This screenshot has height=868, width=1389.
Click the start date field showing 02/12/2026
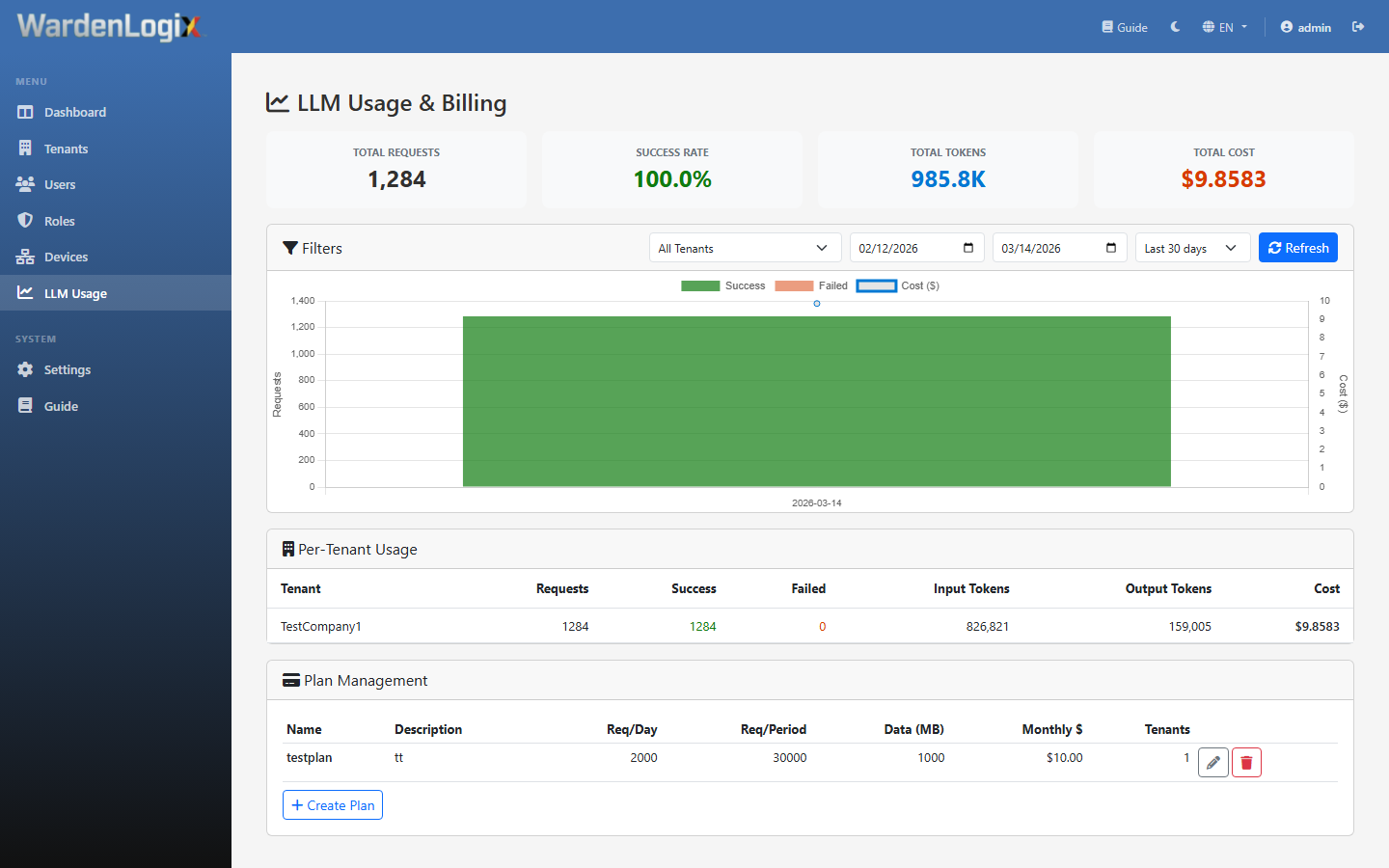(916, 247)
